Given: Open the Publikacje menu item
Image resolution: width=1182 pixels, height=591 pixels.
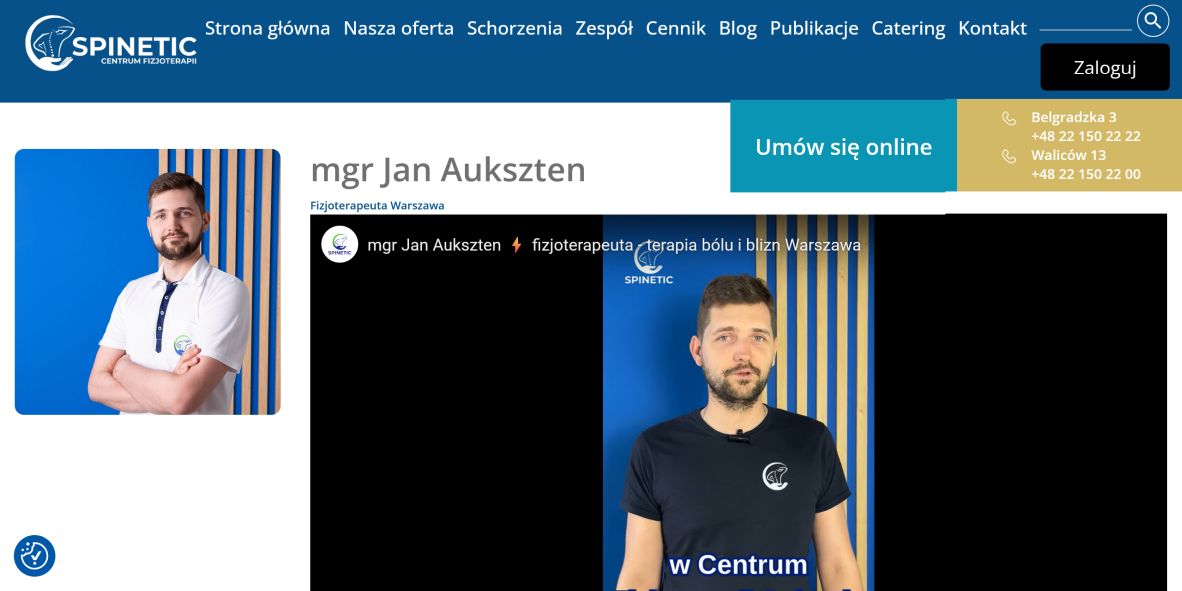Looking at the screenshot, I should click(814, 29).
